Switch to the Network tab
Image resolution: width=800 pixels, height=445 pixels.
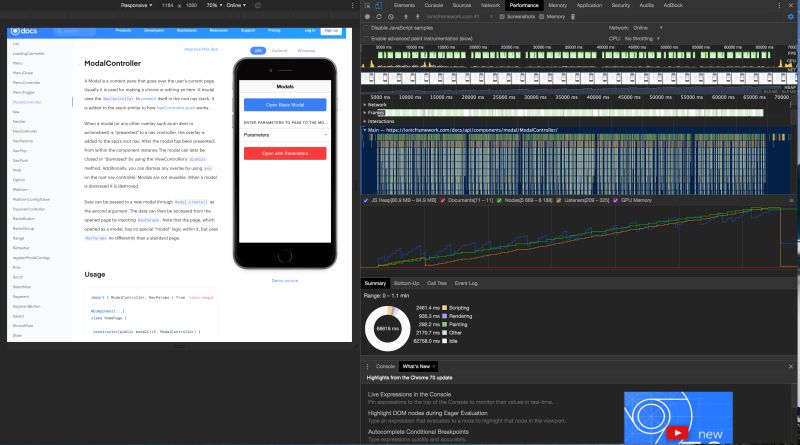pos(490,5)
